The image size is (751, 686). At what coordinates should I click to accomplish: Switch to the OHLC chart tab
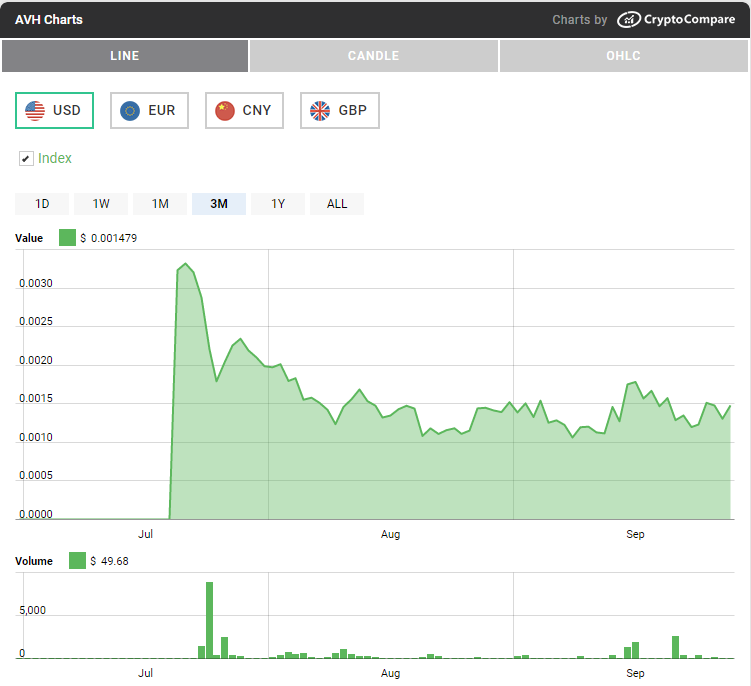point(624,56)
